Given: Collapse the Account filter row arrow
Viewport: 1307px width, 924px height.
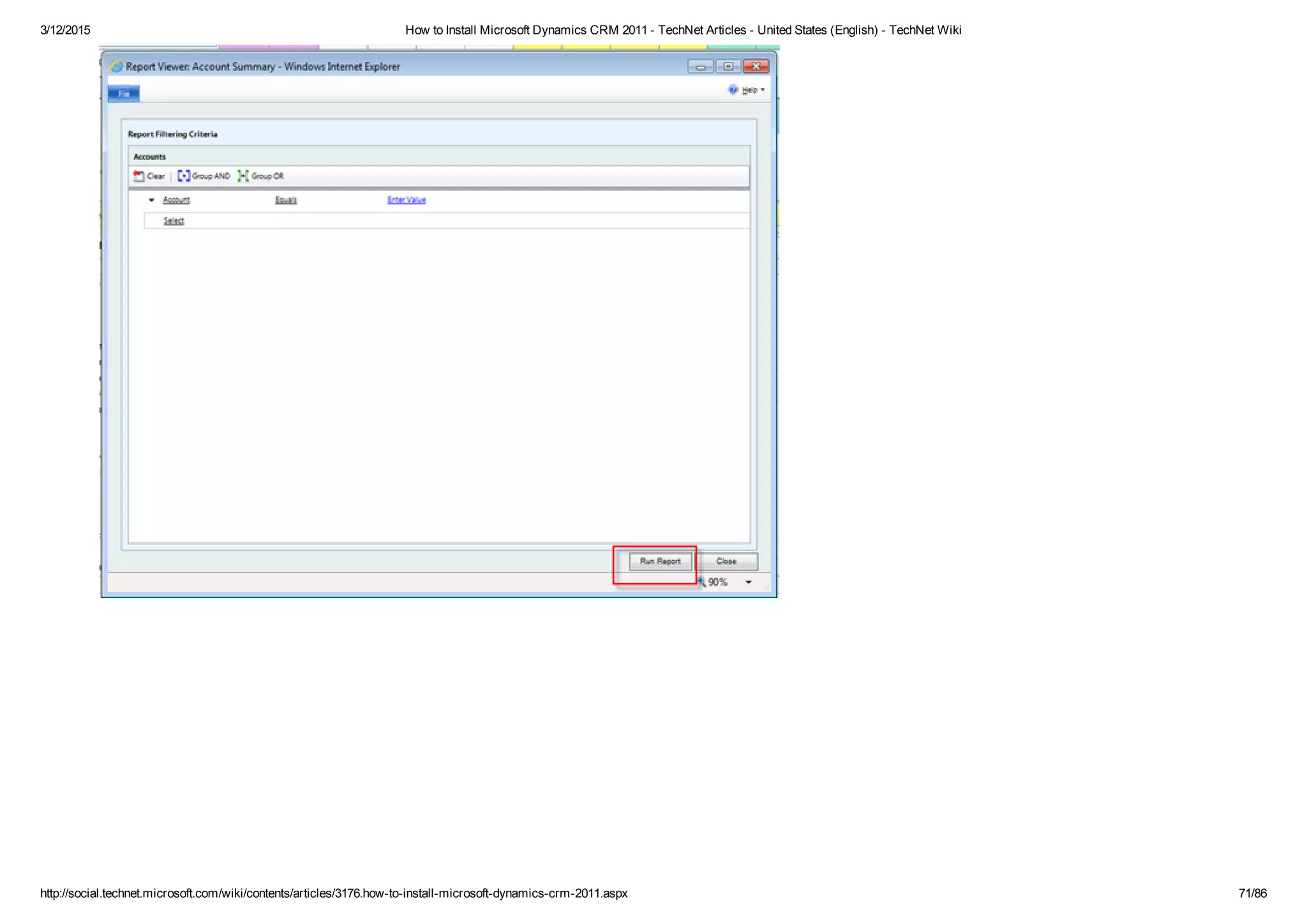Looking at the screenshot, I should click(151, 200).
